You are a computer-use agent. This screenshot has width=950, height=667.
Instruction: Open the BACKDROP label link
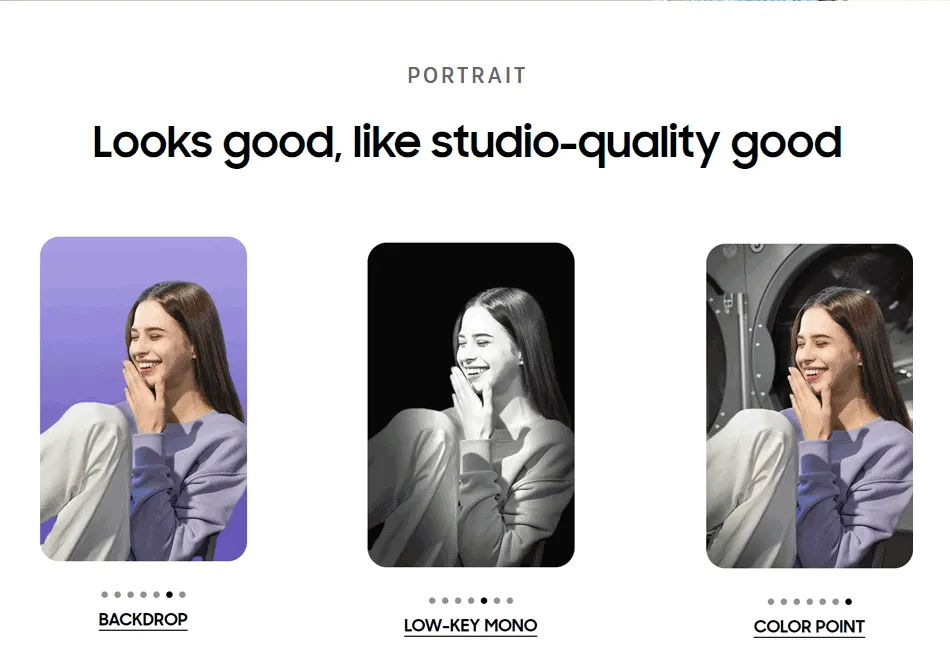click(143, 620)
